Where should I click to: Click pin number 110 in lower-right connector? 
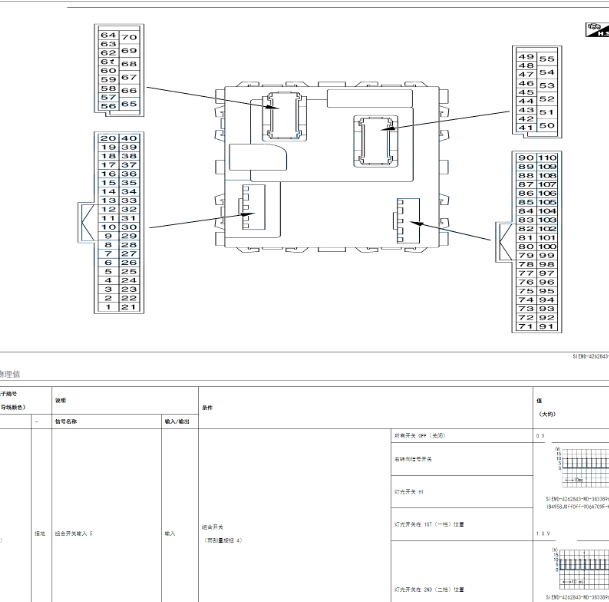coord(547,158)
